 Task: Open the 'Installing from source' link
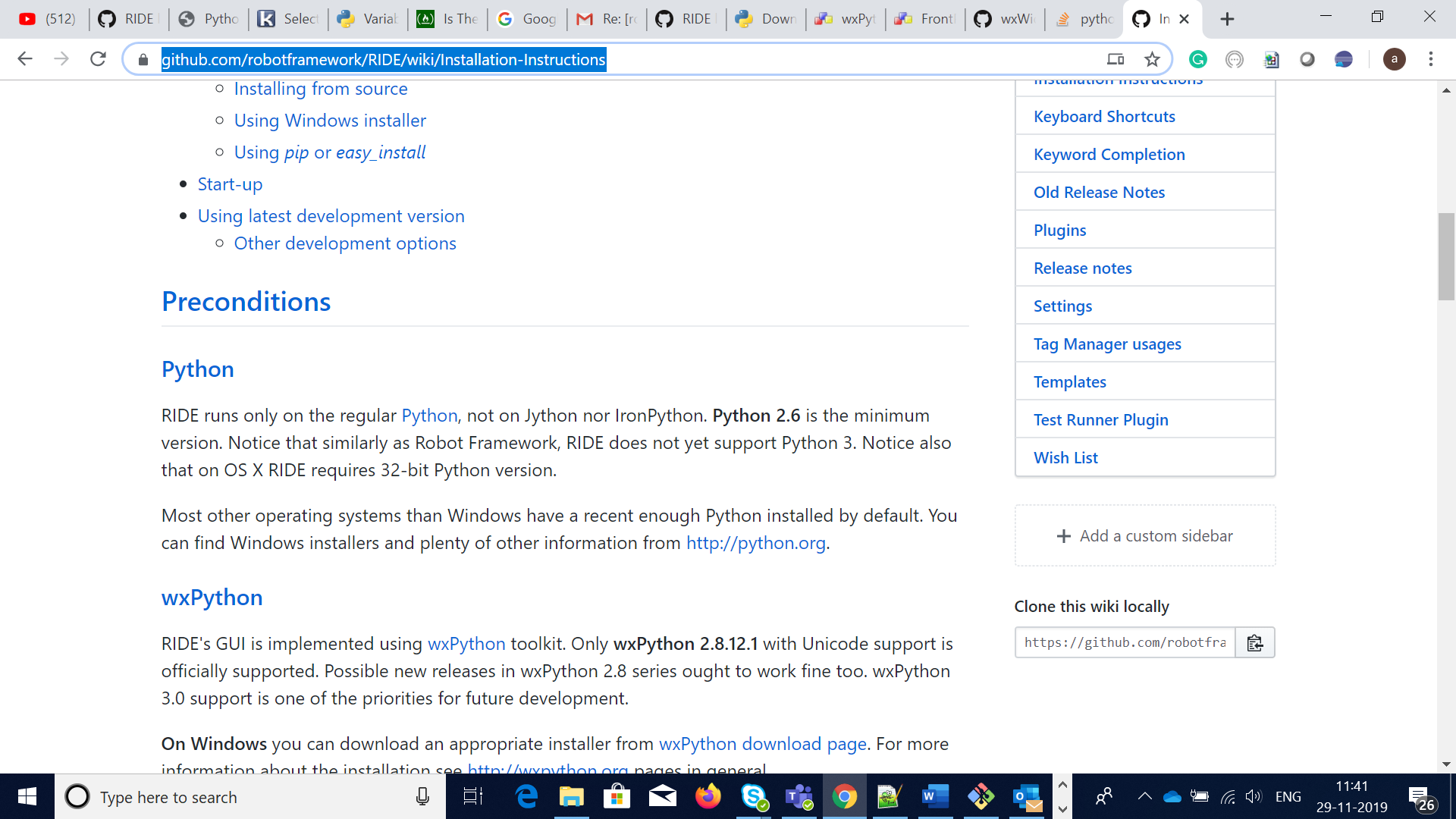(x=321, y=89)
